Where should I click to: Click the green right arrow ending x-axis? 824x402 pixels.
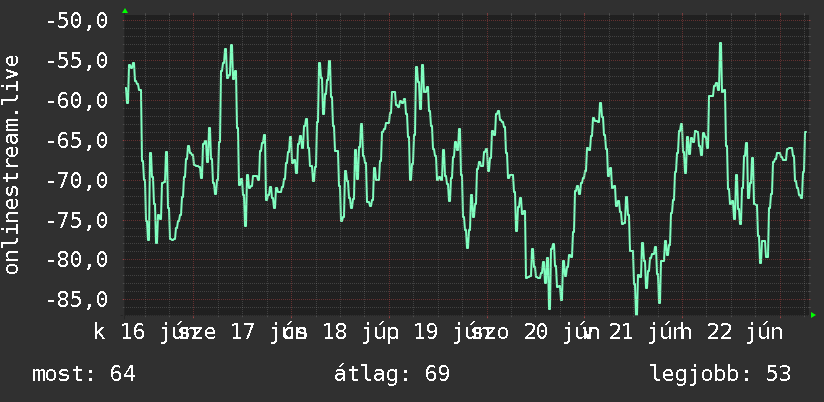click(x=813, y=315)
